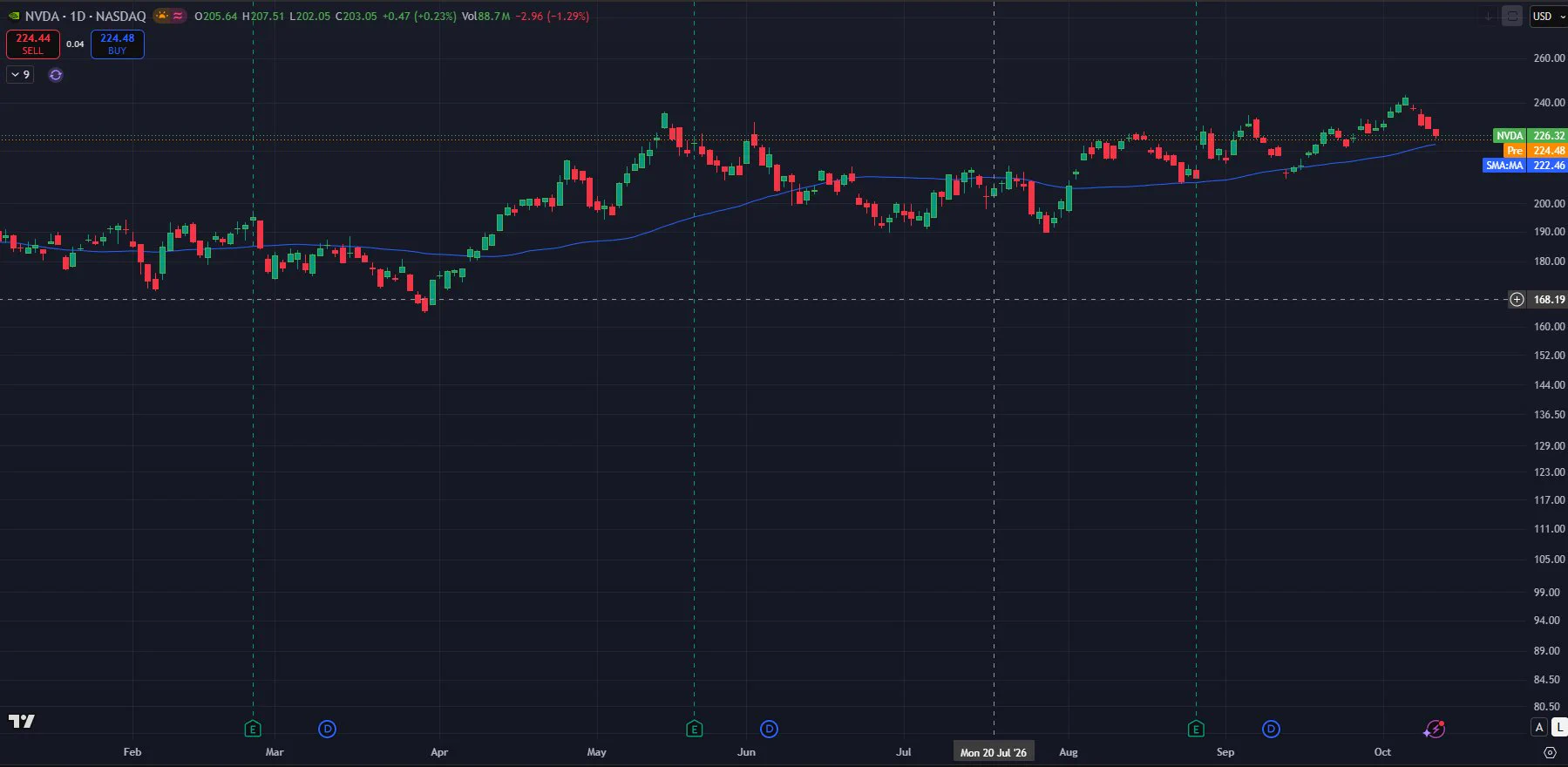Image resolution: width=1568 pixels, height=767 pixels.
Task: Click the SELL 224.44 button
Action: point(33,44)
